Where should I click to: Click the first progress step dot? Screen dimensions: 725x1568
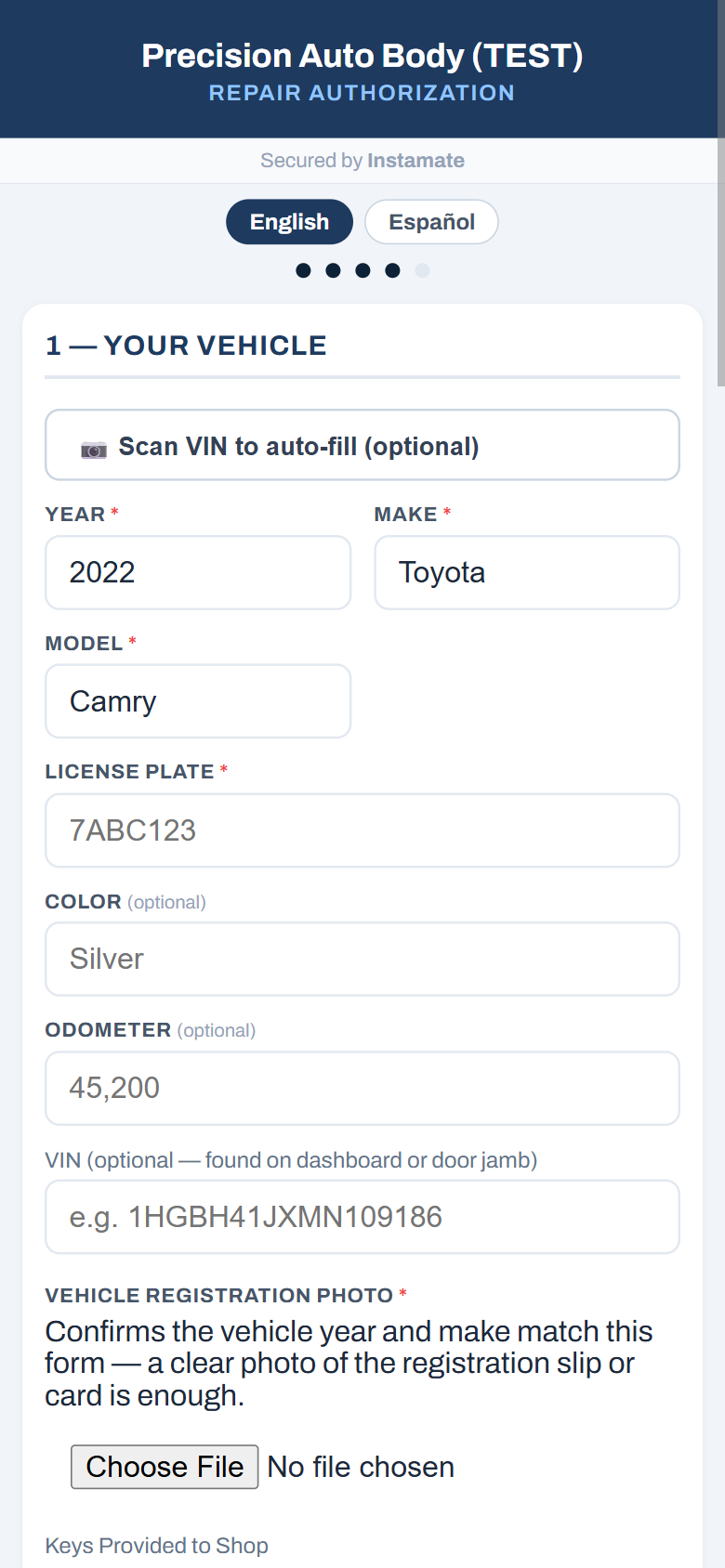tap(303, 270)
